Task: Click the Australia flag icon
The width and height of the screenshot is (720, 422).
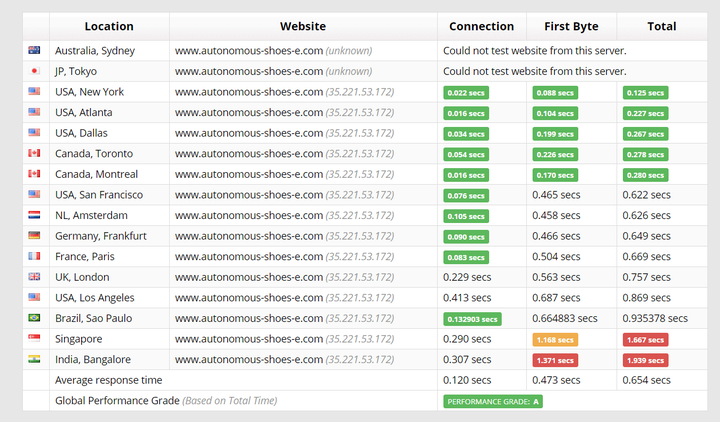Action: tap(34, 50)
